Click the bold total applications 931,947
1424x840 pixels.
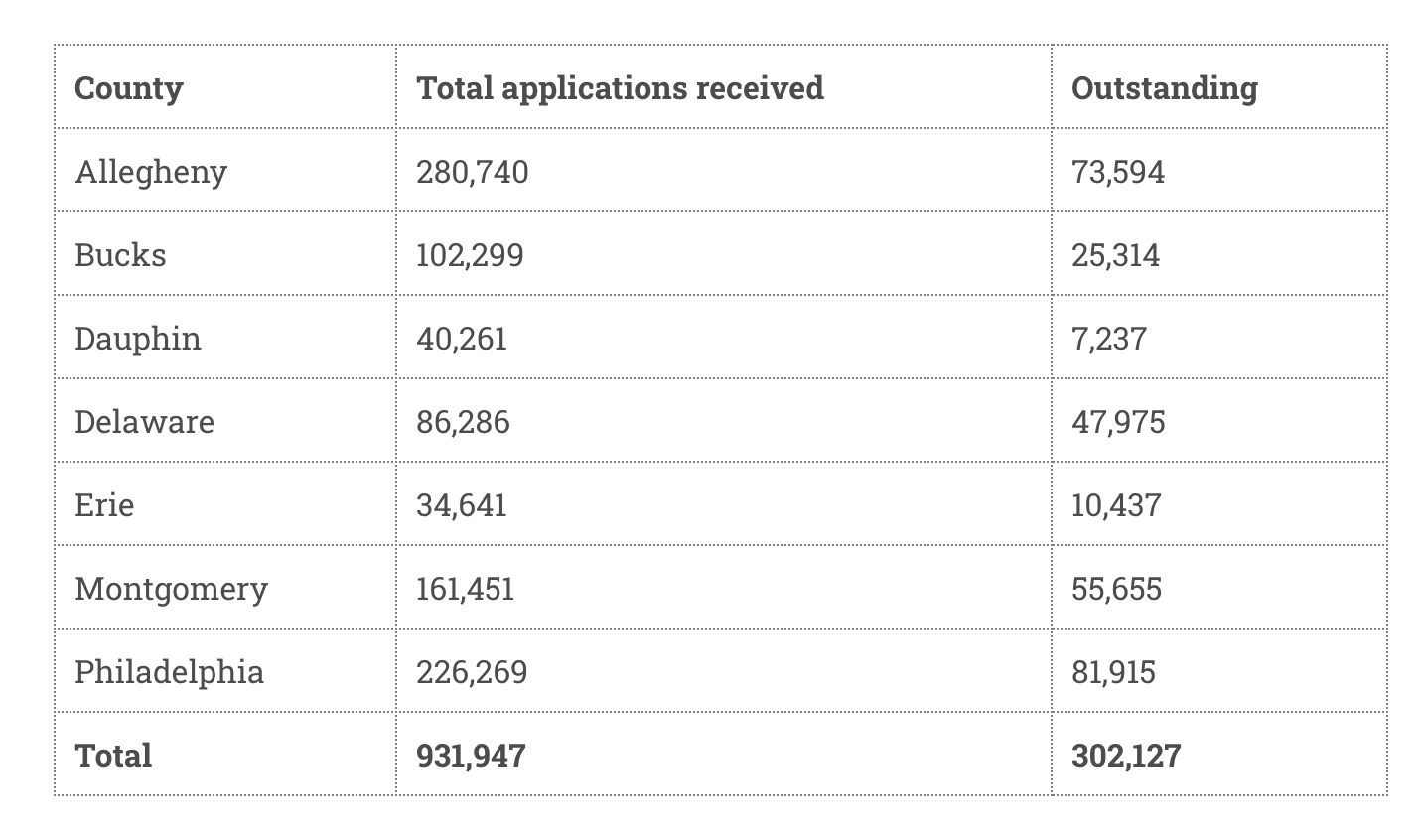click(471, 756)
